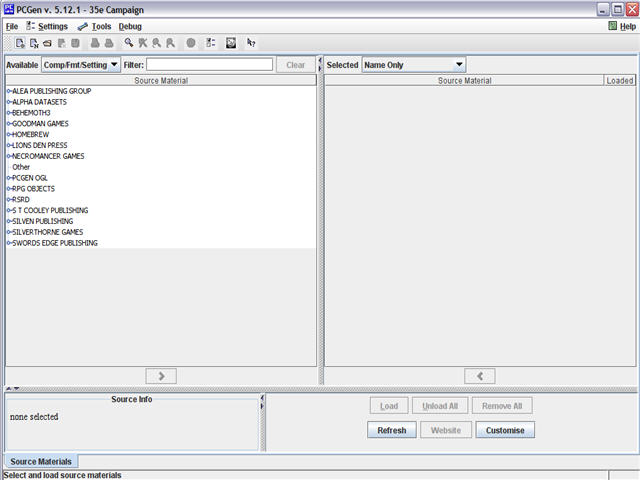This screenshot has width=640, height=480.
Task: Click the Load button
Action: pyautogui.click(x=389, y=406)
